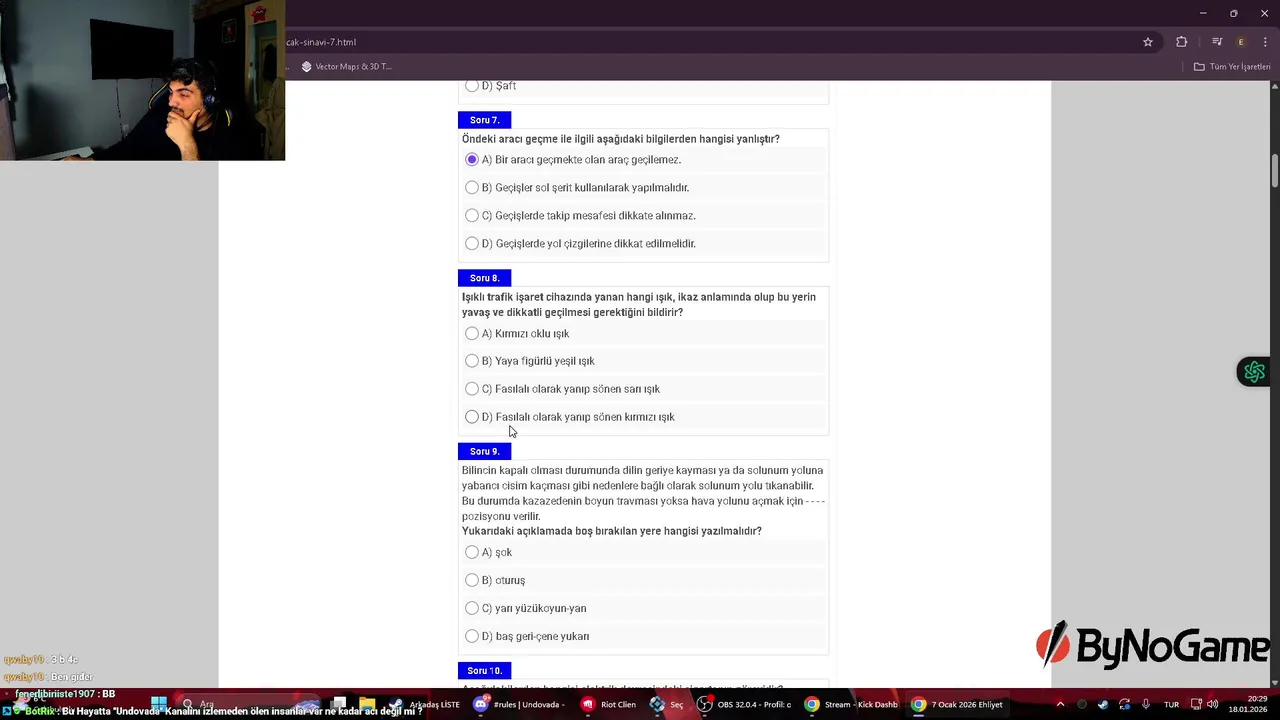Screen dimensions: 1280x720
Task: Select 'D) Fasılalı olarak yanıp sönen kırmızı ışık'
Action: 472,417
